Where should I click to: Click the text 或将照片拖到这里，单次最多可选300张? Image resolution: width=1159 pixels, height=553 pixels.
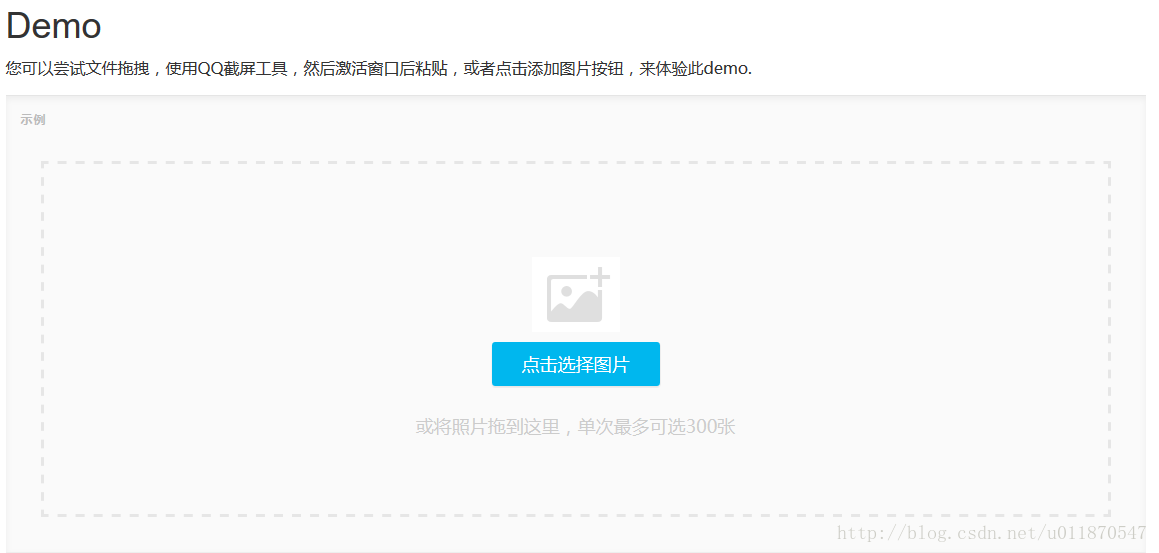(x=575, y=427)
